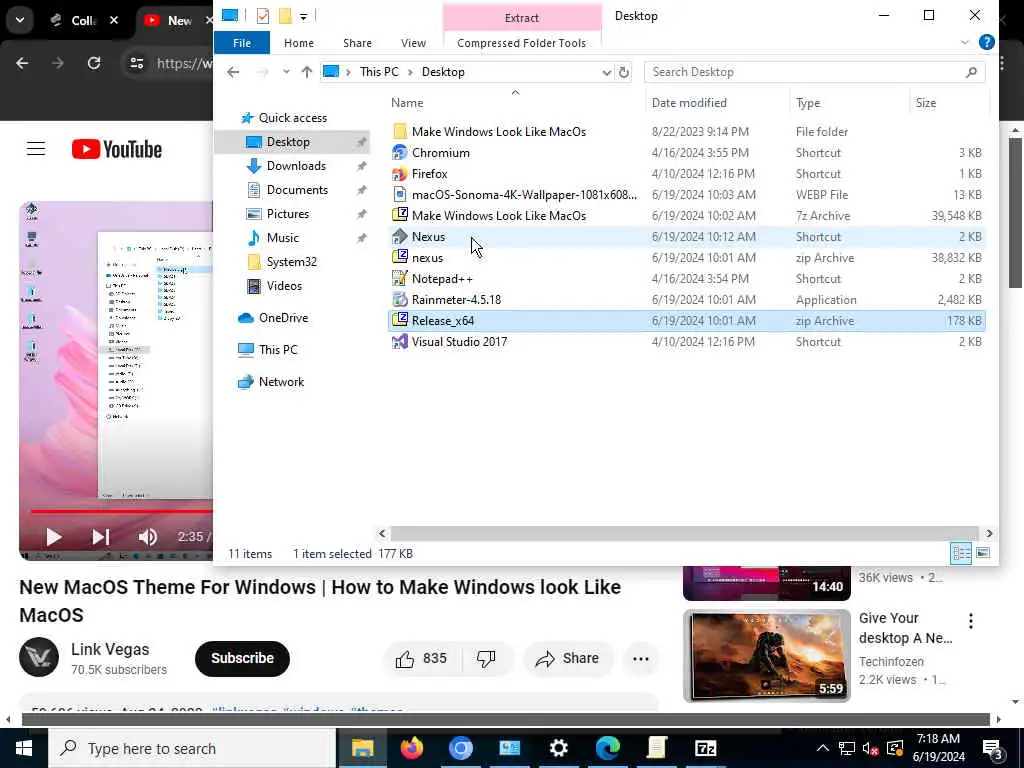Open Microsoft Edge from the taskbar
The width and height of the screenshot is (1024, 768).
click(607, 748)
